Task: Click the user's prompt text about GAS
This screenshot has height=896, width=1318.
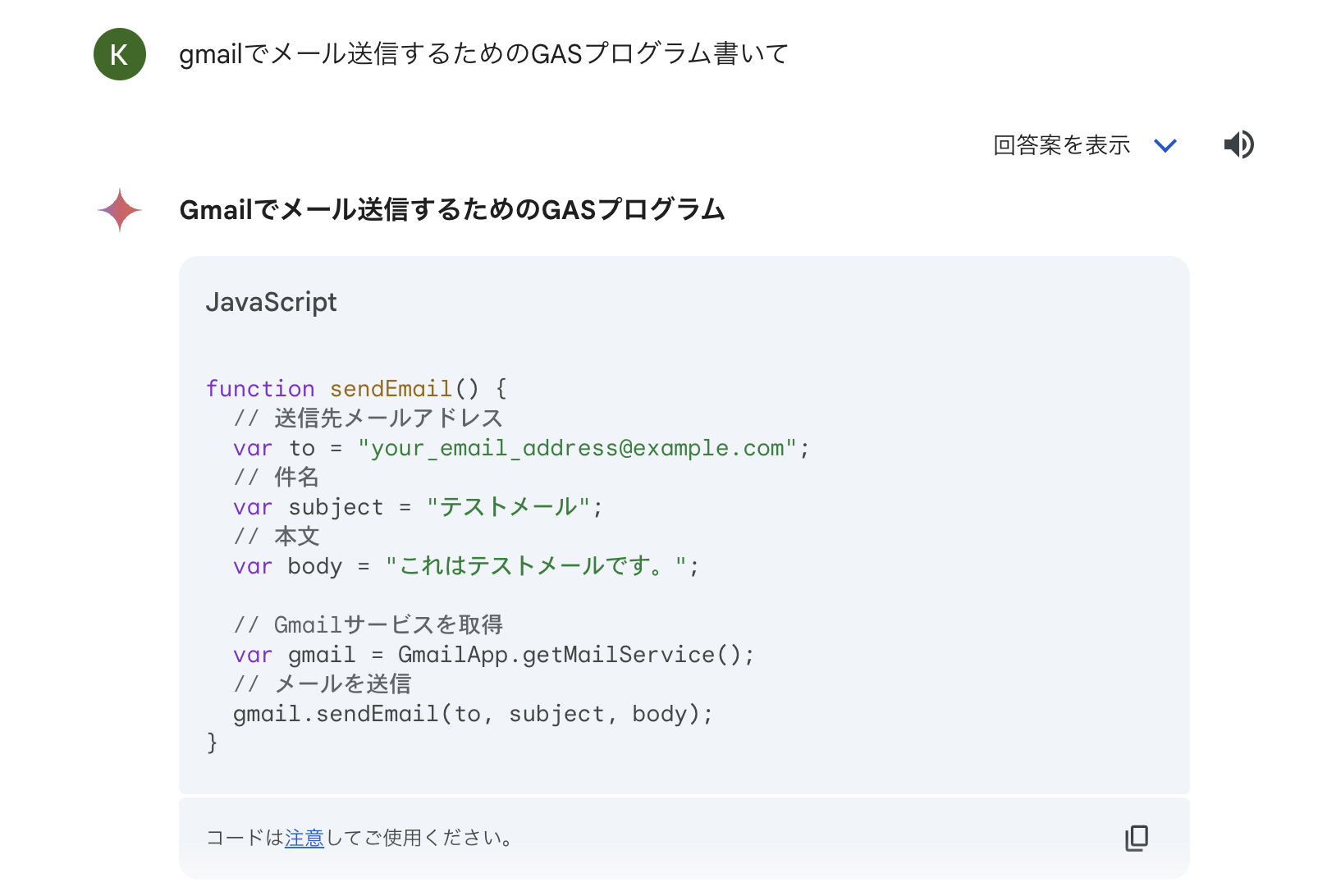Action: point(484,55)
